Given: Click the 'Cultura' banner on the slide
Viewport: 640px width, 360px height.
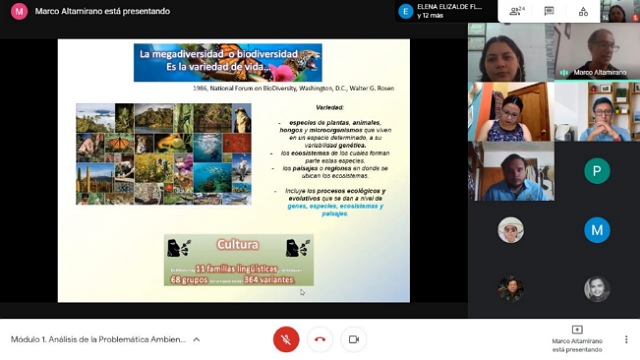Looking at the screenshot, I should tap(239, 260).
